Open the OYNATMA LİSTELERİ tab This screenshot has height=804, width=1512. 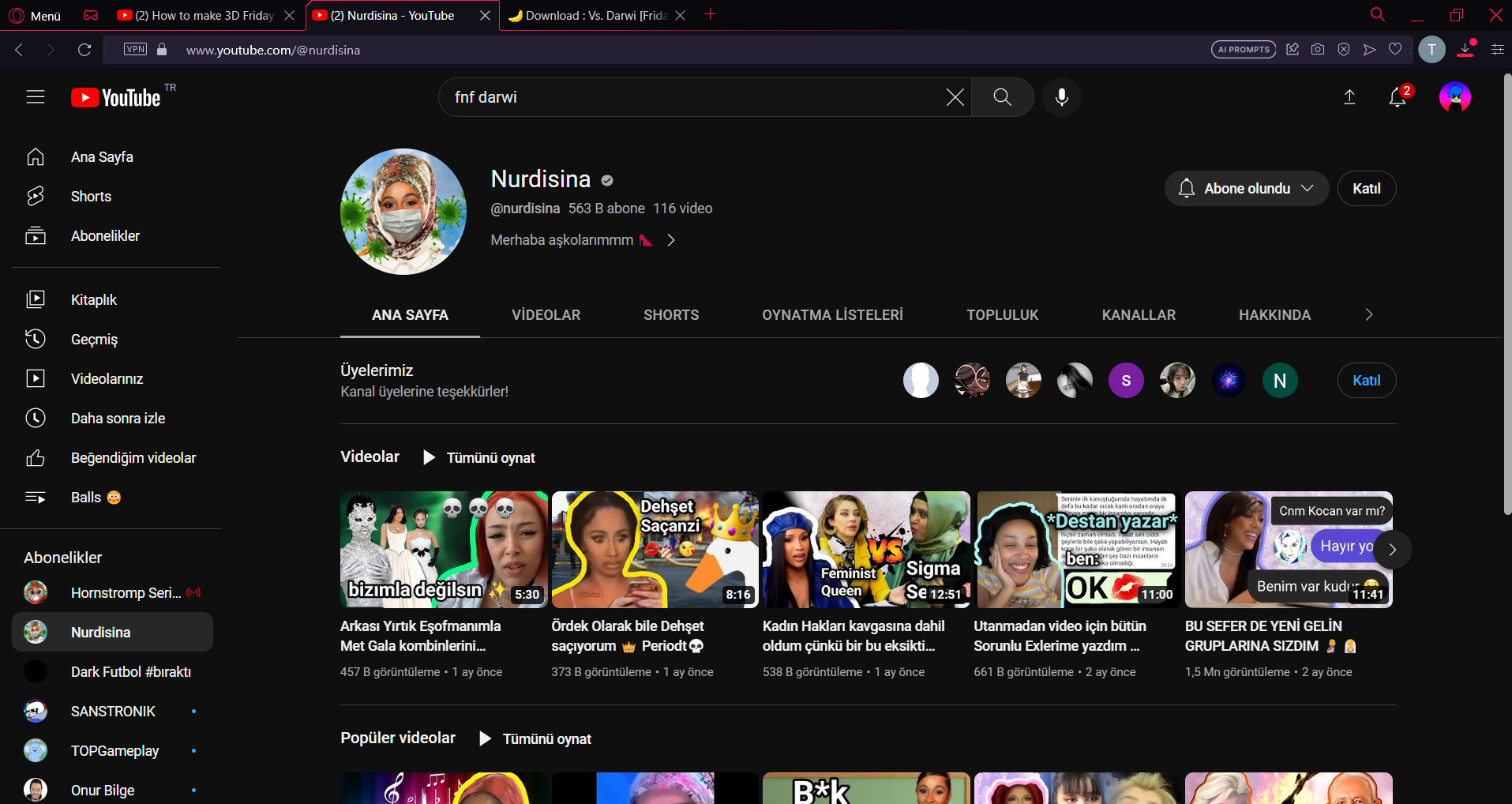tap(832, 315)
